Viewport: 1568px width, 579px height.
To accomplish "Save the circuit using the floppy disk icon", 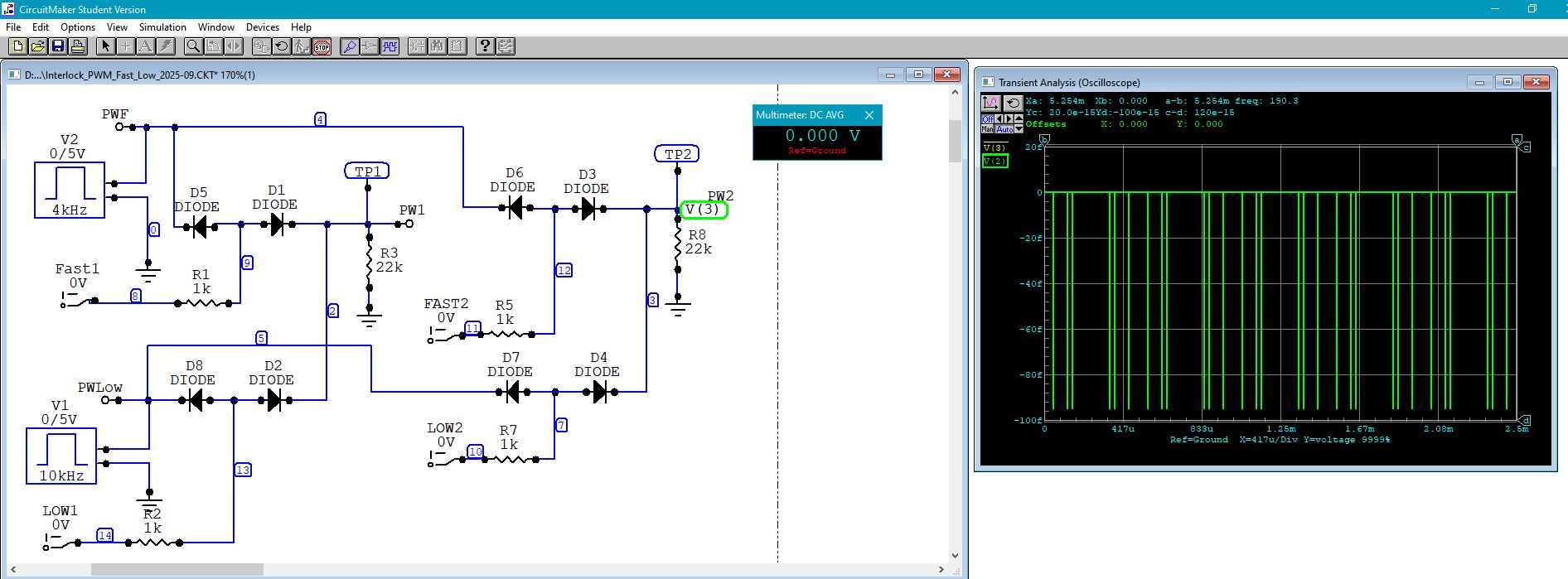I will click(x=58, y=46).
